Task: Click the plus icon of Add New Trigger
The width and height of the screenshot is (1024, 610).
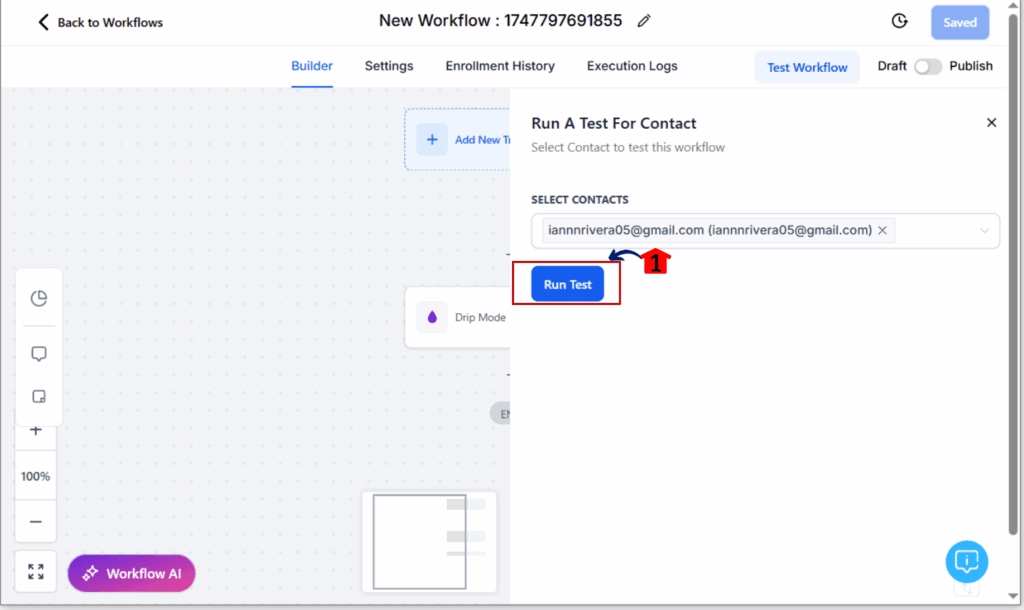Action: [432, 140]
